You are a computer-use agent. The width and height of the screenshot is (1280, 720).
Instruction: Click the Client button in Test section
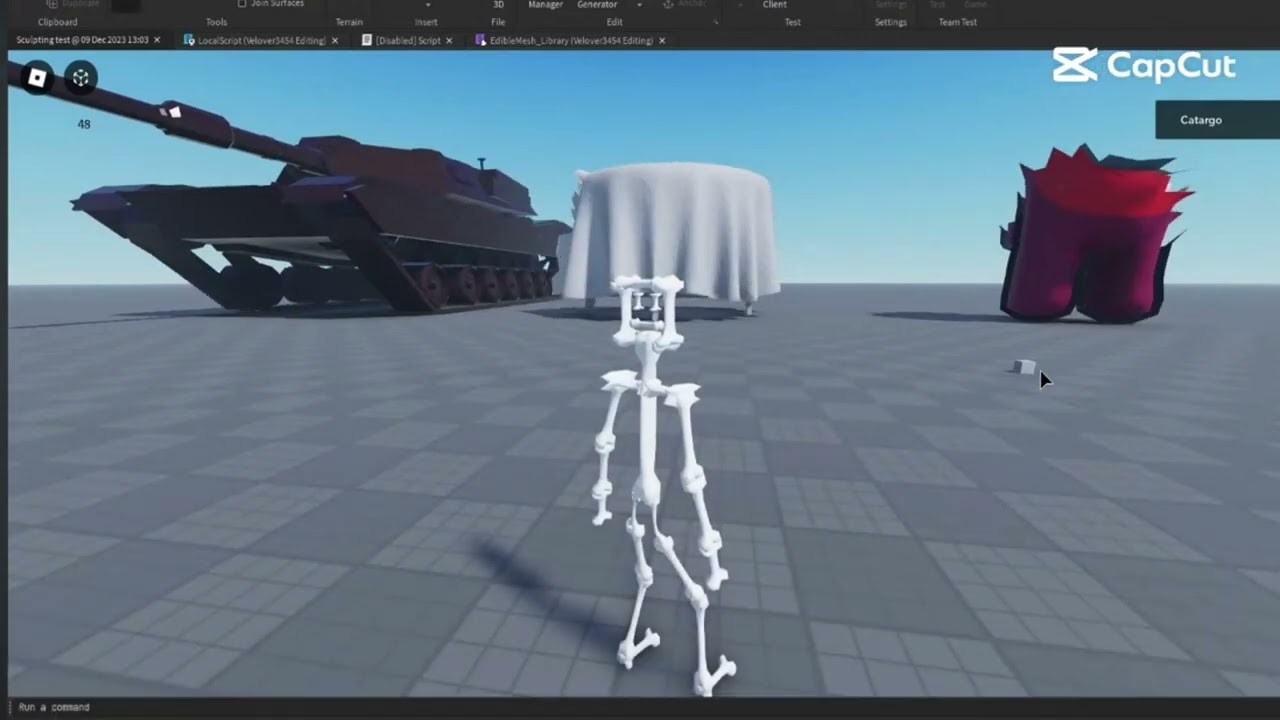pos(775,5)
